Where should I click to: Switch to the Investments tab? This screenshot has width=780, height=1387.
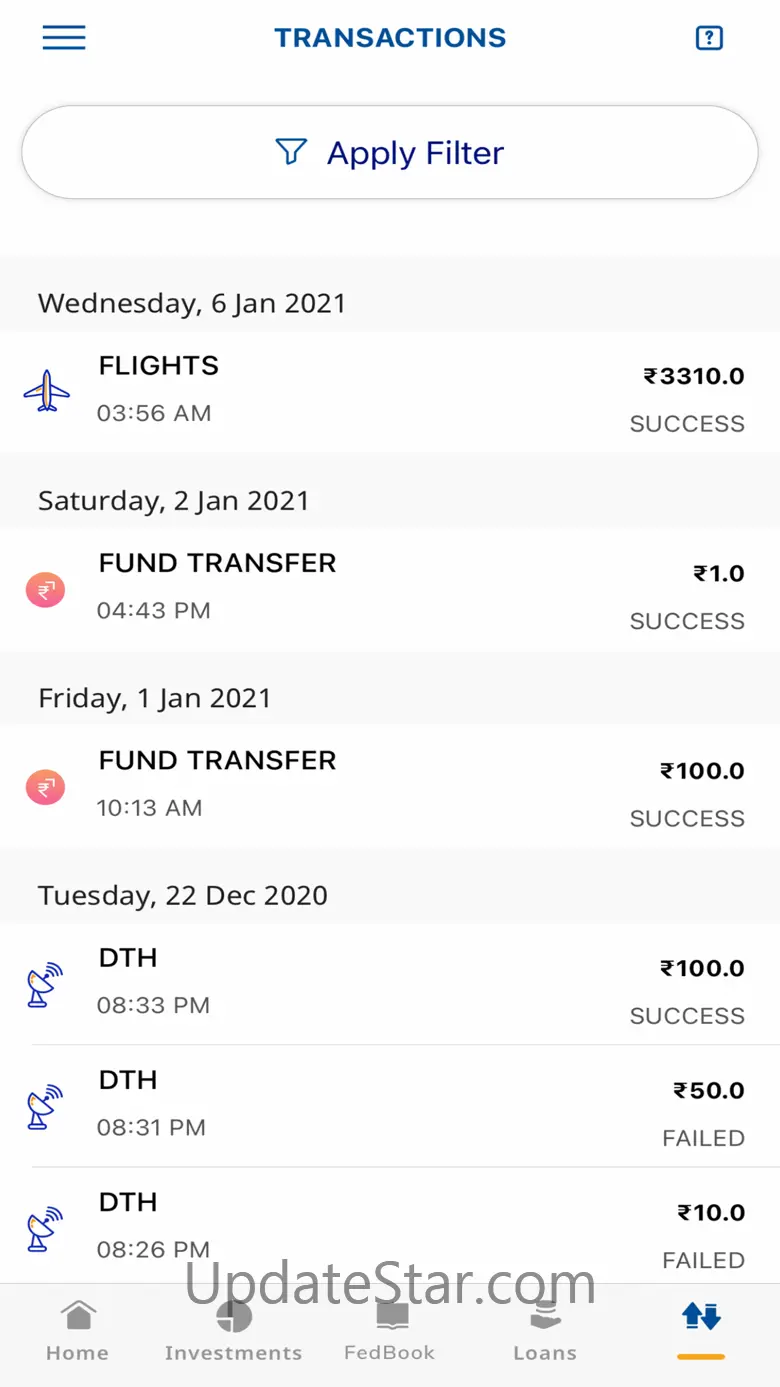(233, 1331)
